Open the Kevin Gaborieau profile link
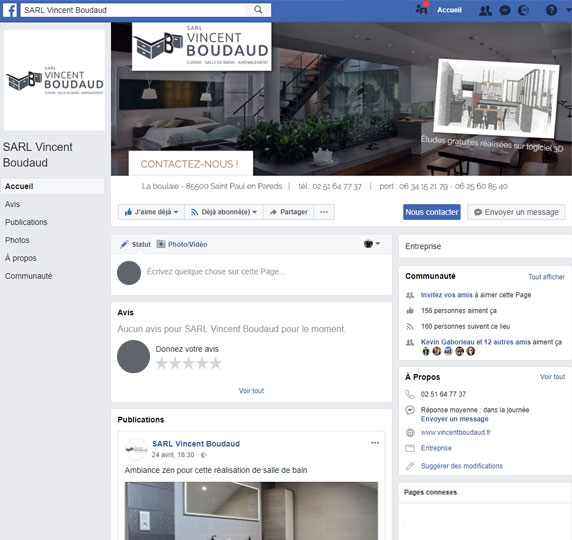This screenshot has width=572, height=540. (x=448, y=342)
